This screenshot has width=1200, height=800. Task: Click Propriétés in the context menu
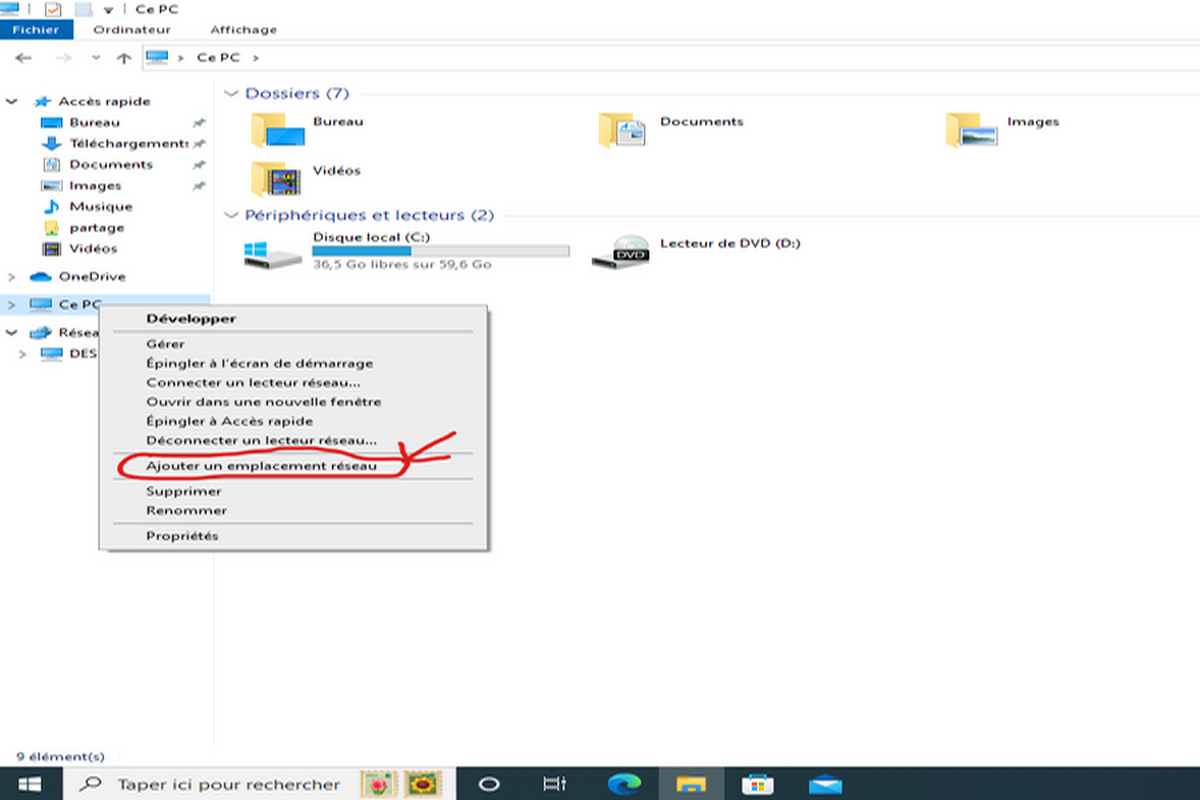182,536
